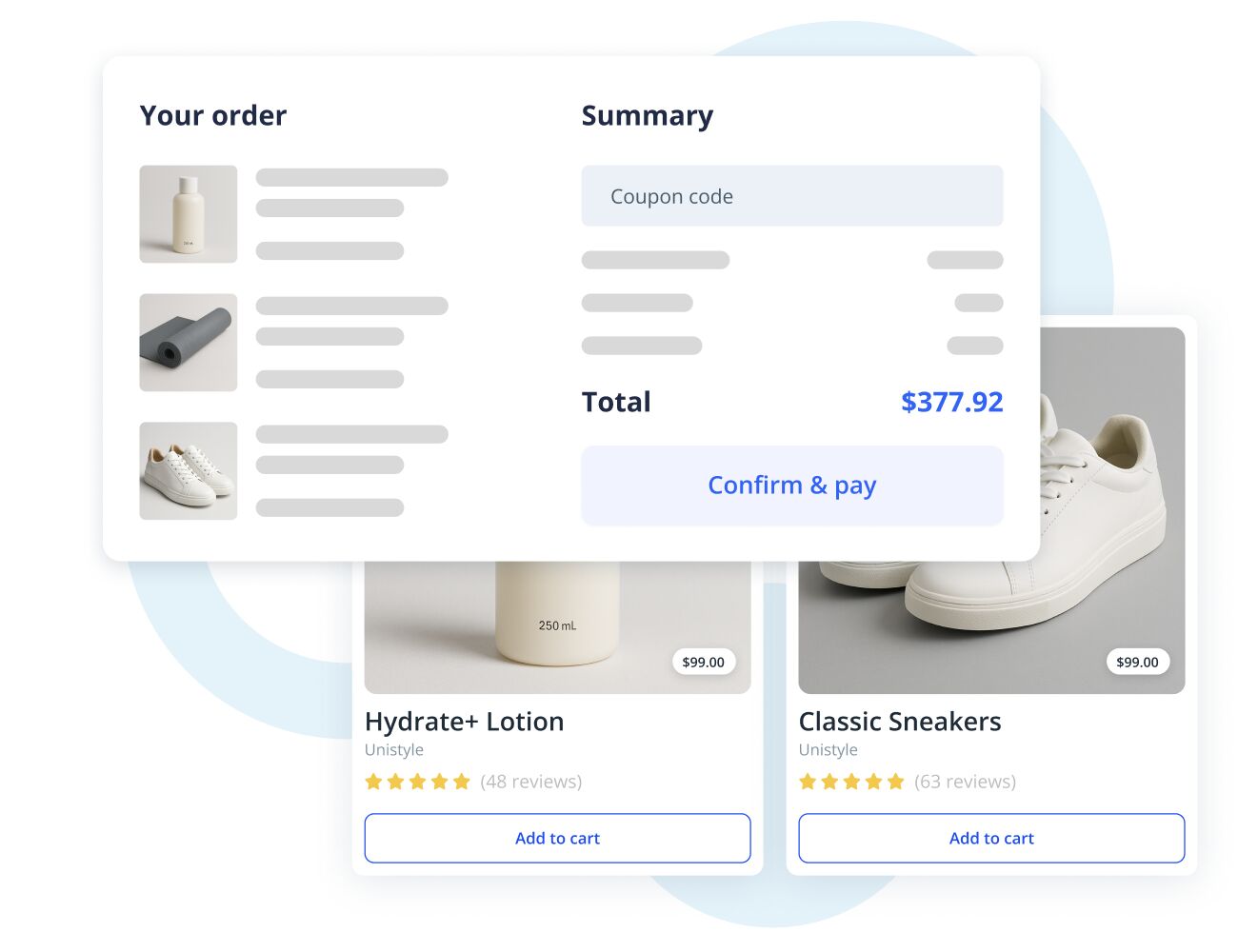Click the first star of Classic Sneakers rating
1238x952 pixels.
[808, 782]
